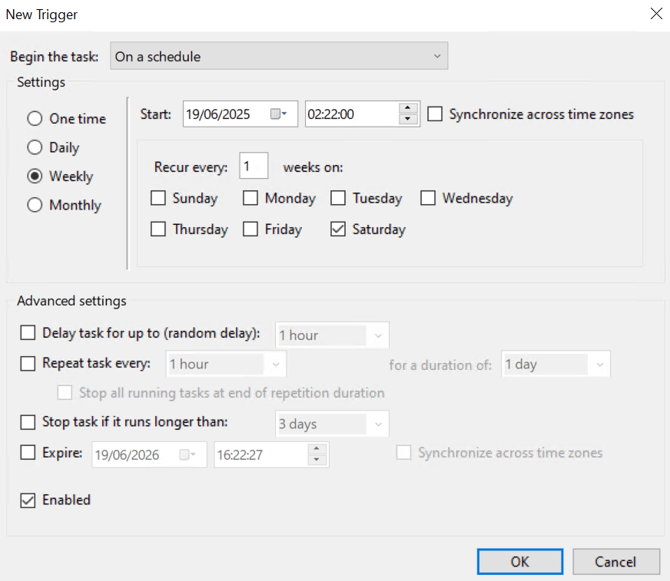Viewport: 670px width, 581px height.
Task: Click the Recur every weeks input field
Action: (254, 166)
